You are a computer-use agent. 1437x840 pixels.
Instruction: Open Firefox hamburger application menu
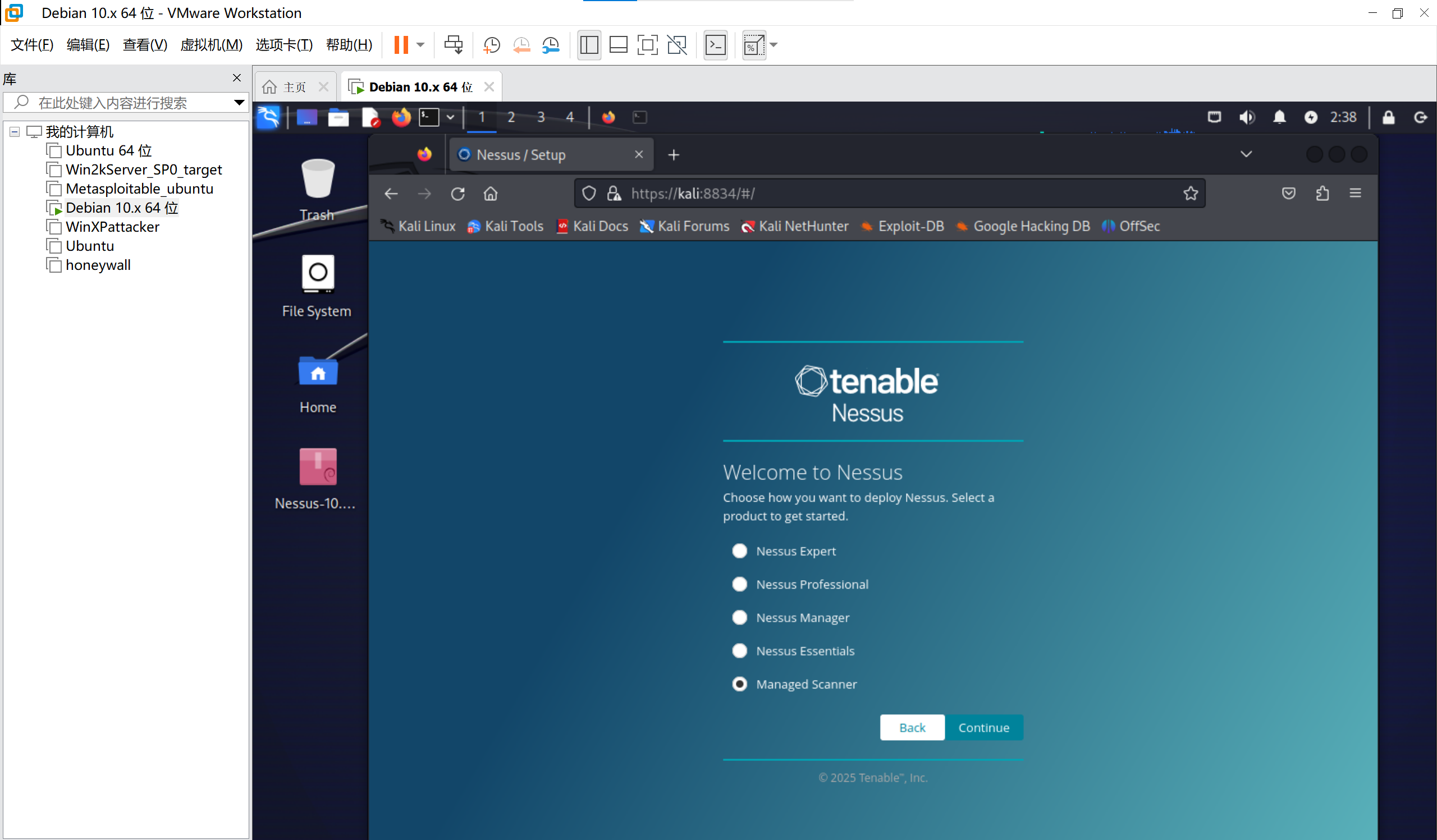click(1355, 194)
